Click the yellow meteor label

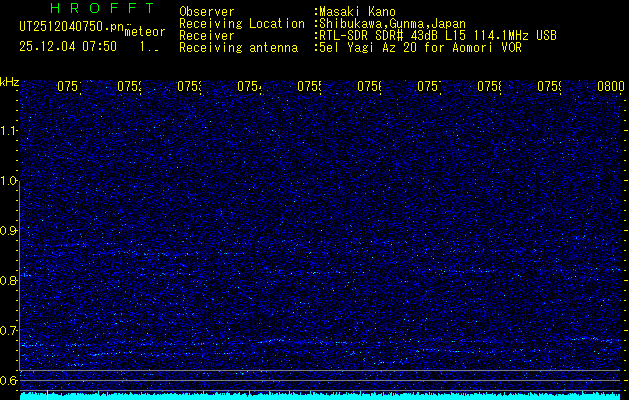point(140,33)
